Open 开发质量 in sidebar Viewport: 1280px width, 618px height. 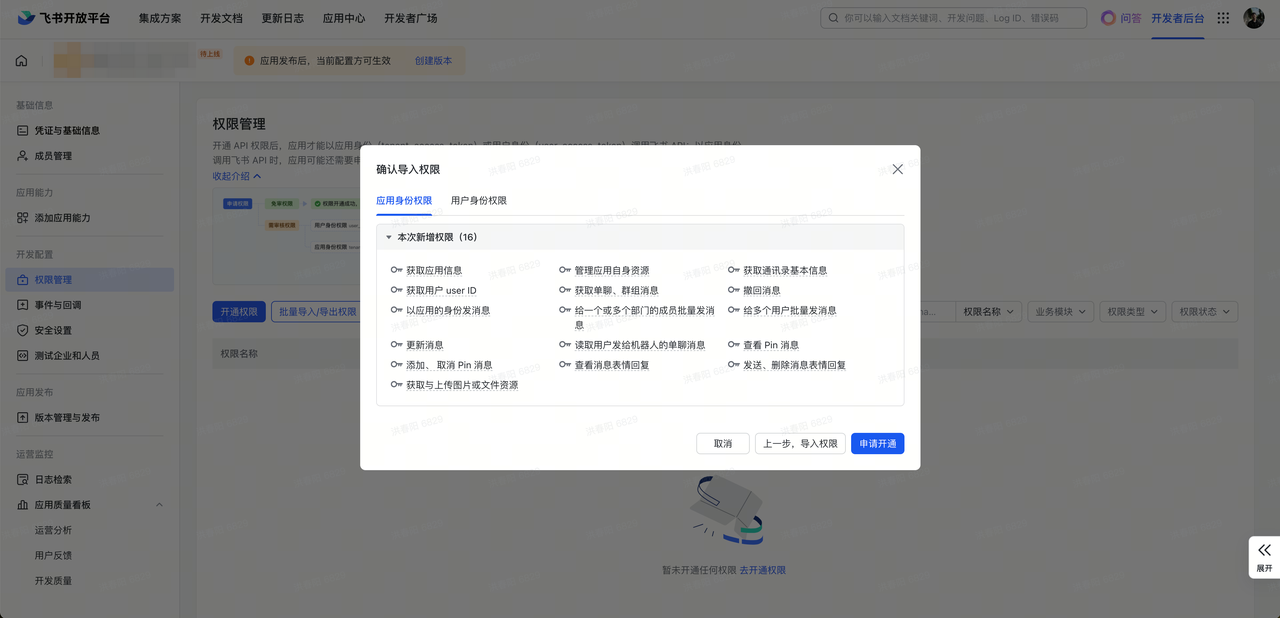point(53,580)
